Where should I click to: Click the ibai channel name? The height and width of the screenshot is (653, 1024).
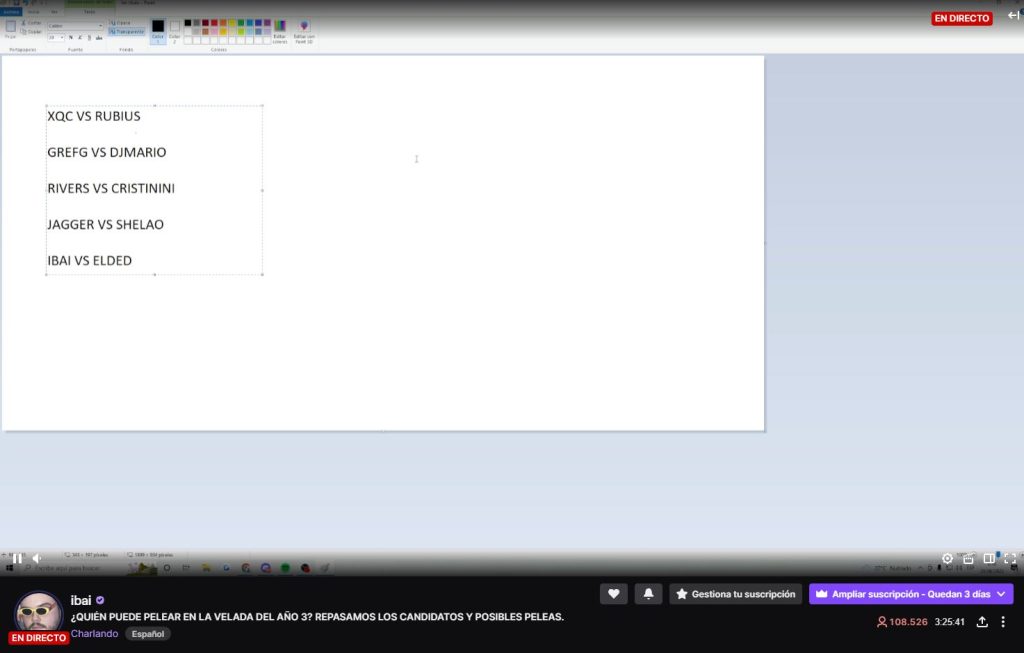point(81,600)
